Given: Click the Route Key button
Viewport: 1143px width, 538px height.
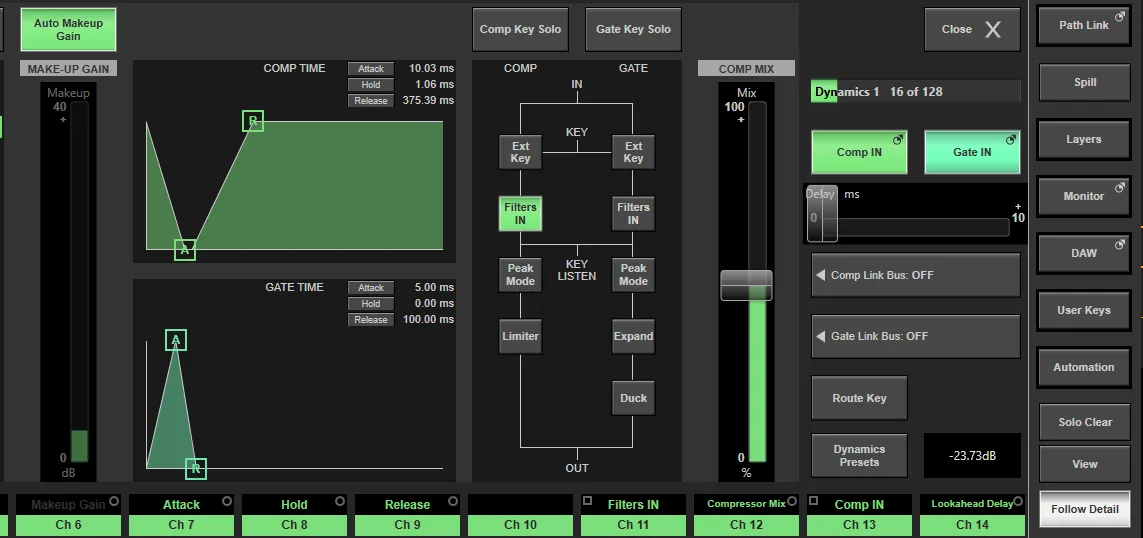Looking at the screenshot, I should (859, 398).
